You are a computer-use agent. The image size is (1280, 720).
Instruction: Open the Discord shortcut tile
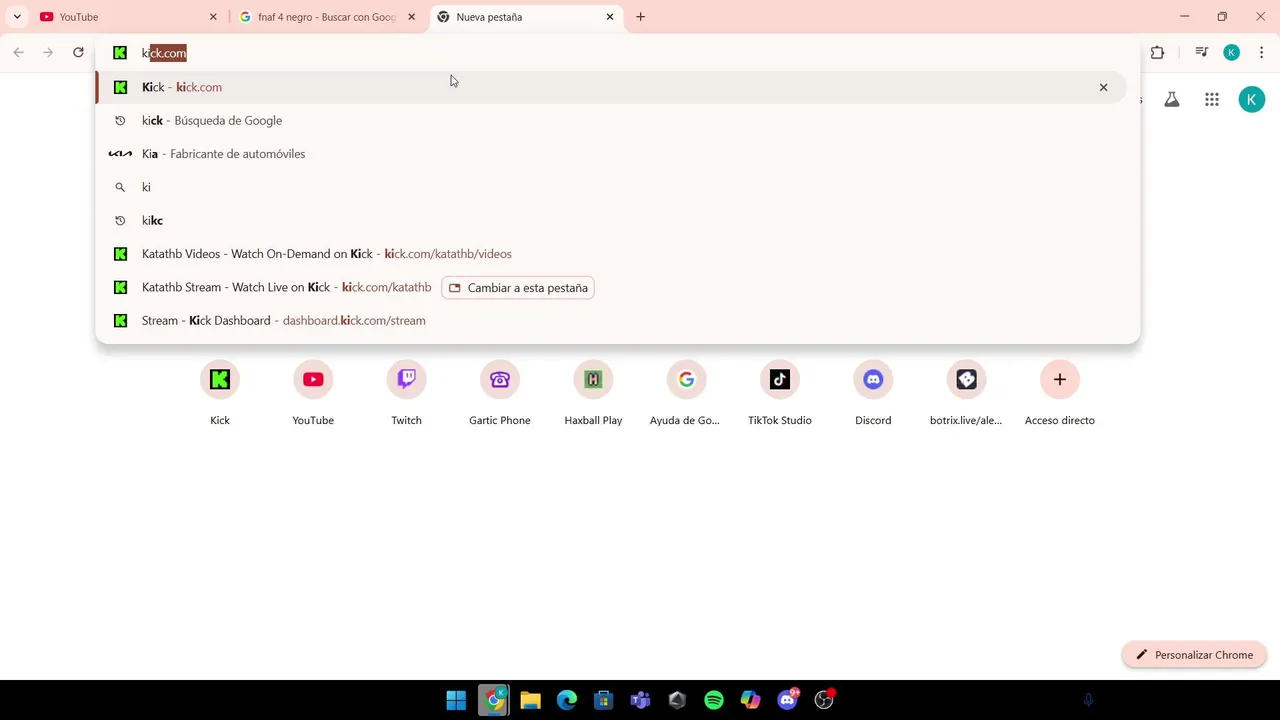873,393
